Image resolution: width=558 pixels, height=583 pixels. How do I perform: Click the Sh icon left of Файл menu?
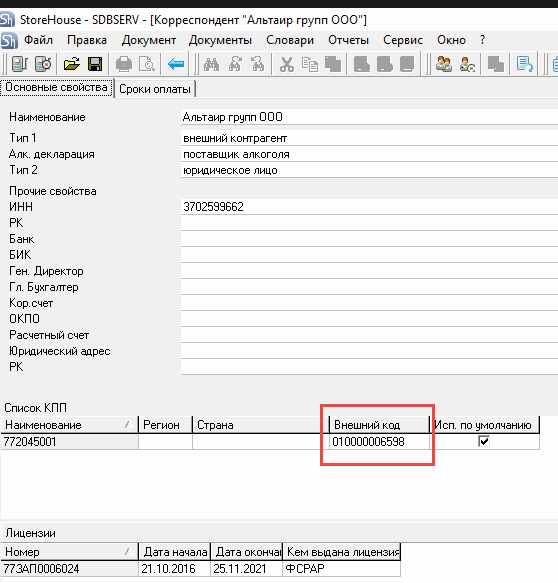click(x=9, y=40)
